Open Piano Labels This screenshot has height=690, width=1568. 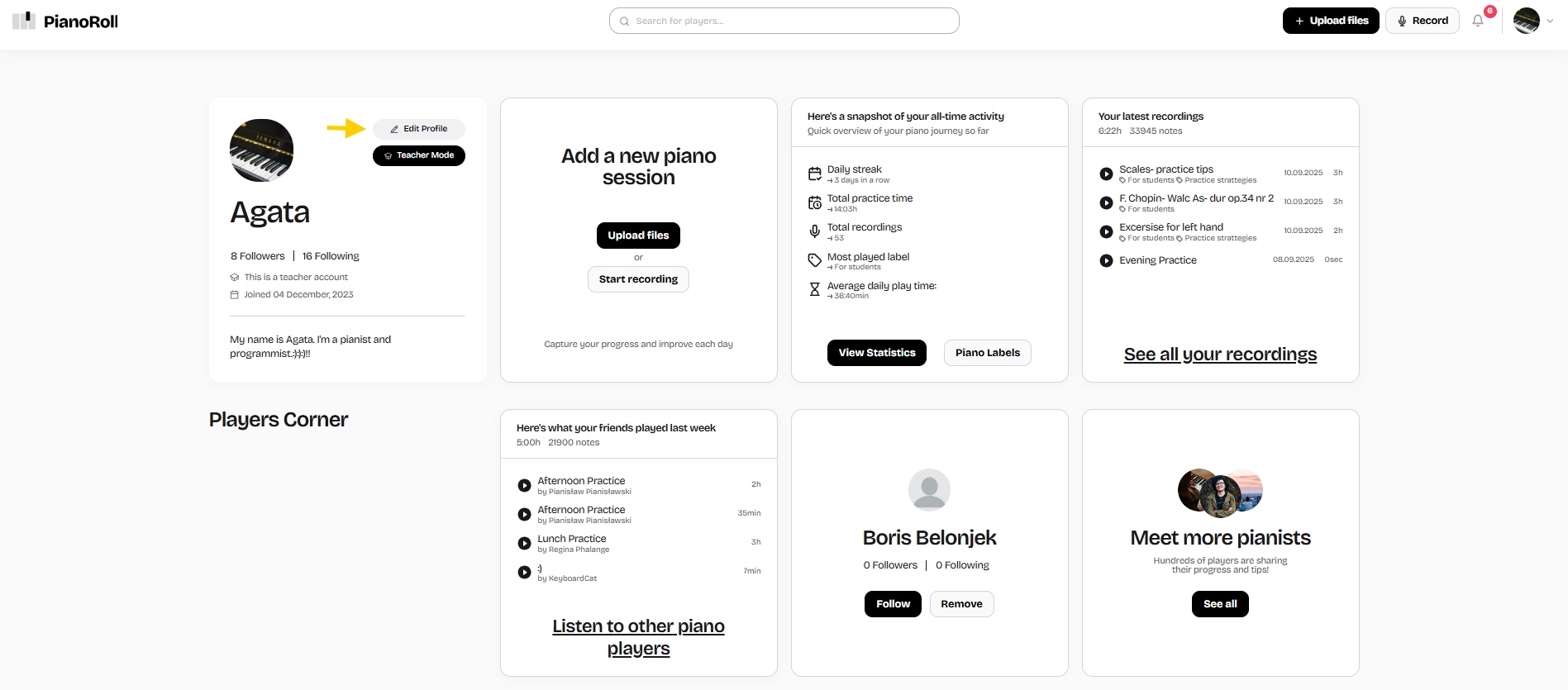click(x=987, y=353)
